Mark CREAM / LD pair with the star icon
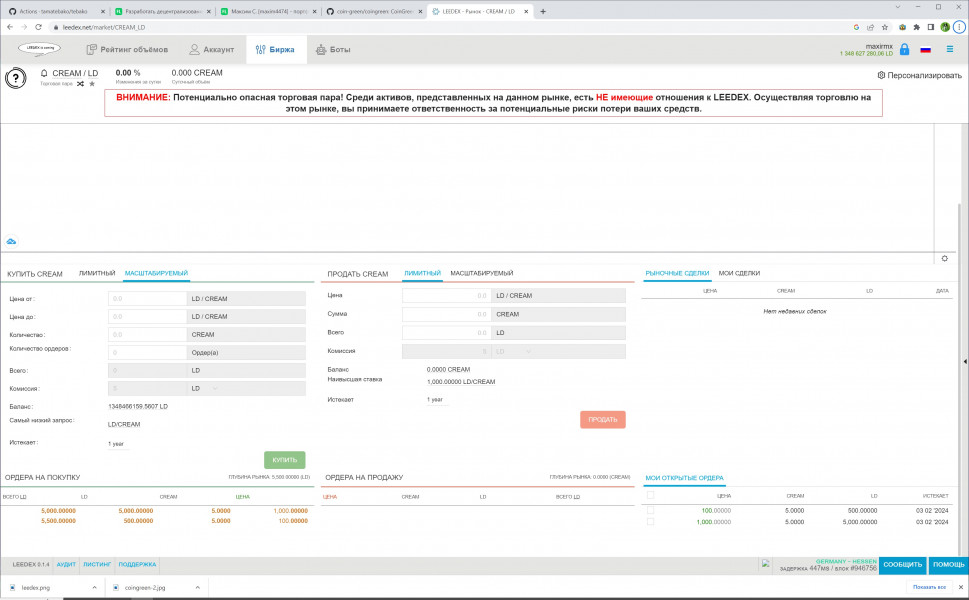Screen dimensions: 969x600 coord(92,83)
